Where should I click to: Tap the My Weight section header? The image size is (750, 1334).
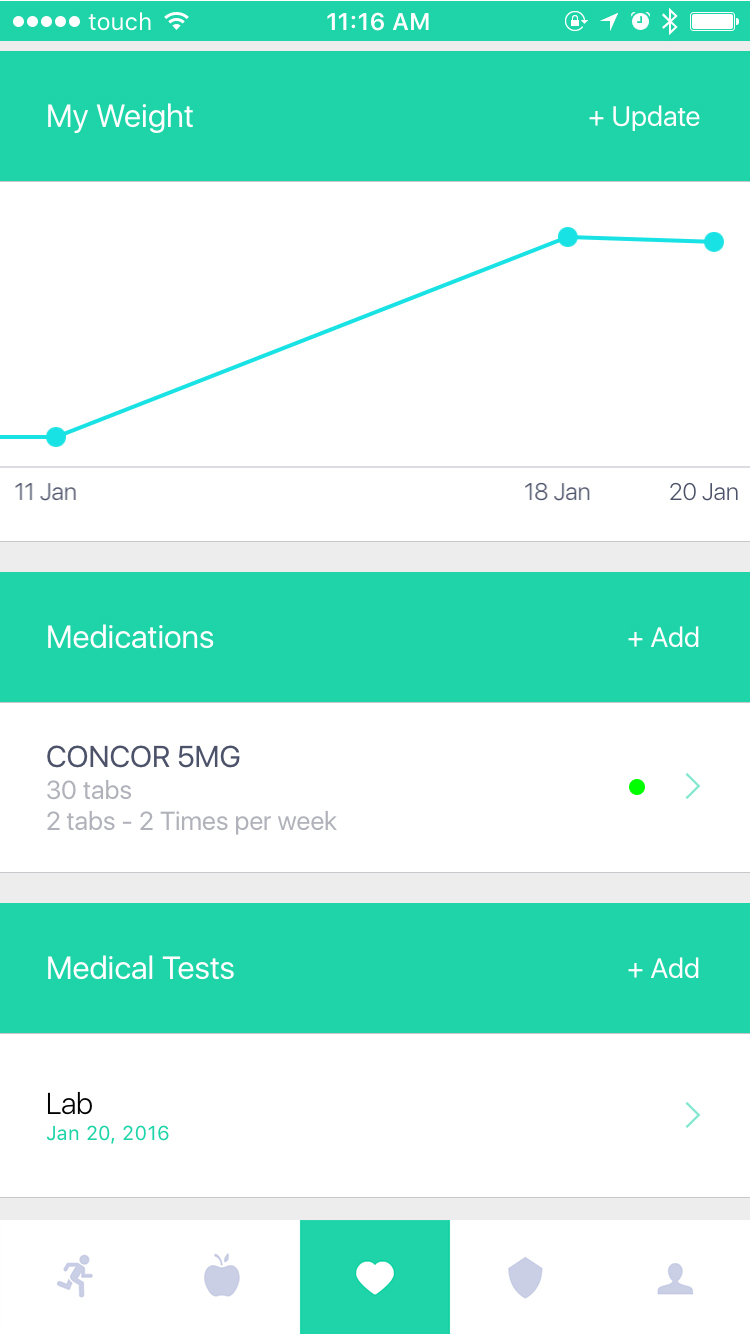tap(120, 117)
